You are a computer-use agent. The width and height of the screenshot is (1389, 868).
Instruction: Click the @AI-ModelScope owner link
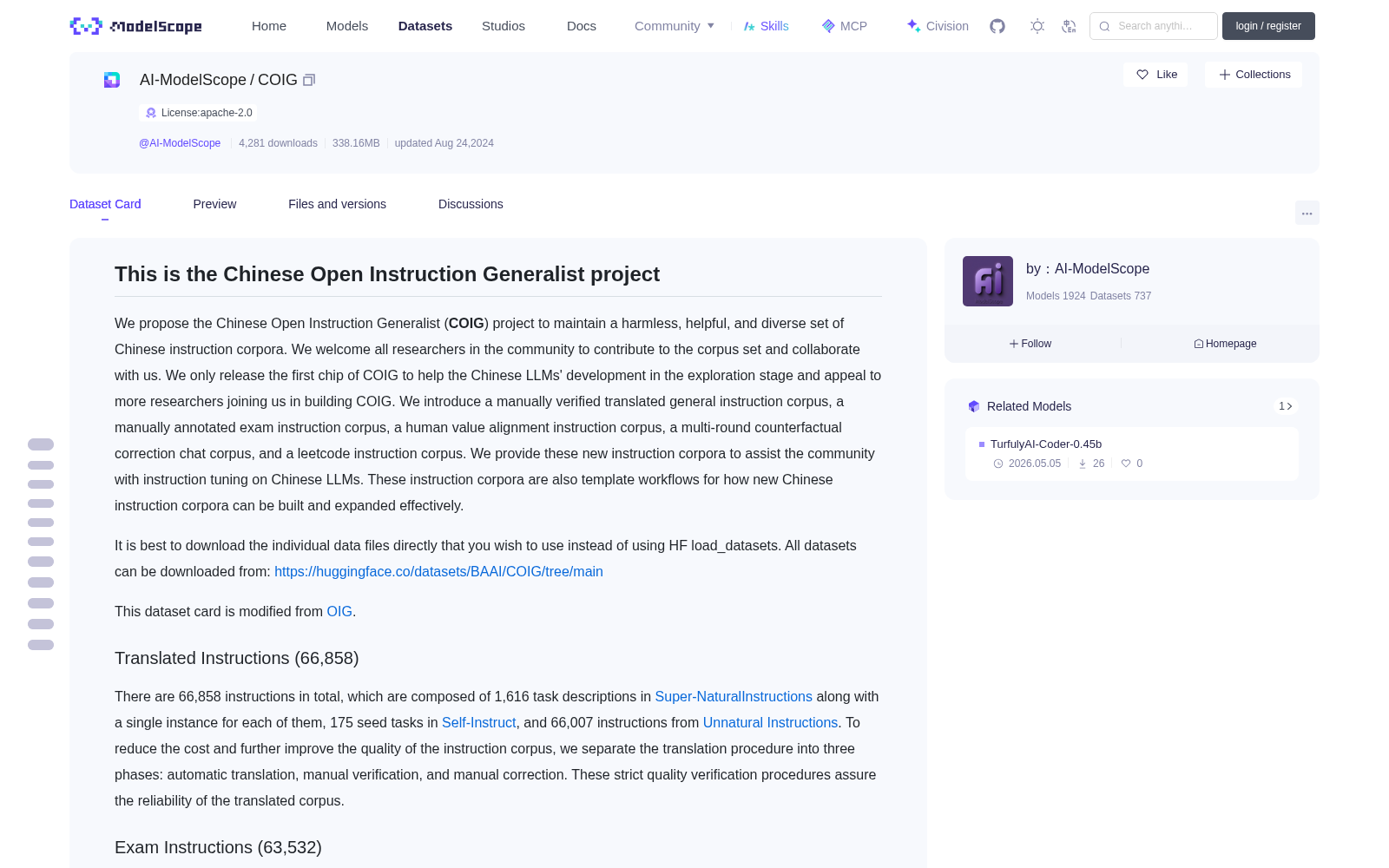[x=180, y=143]
